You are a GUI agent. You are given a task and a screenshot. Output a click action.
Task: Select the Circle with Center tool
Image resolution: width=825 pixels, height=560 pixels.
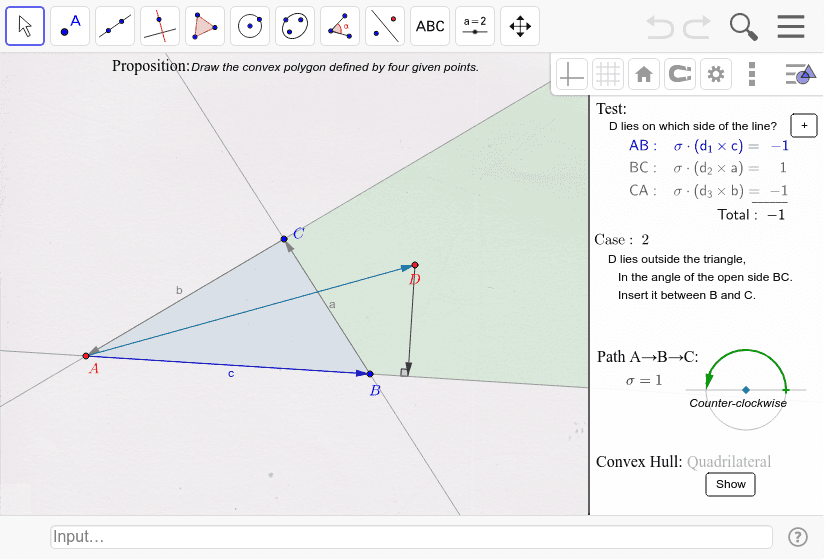pos(250,26)
